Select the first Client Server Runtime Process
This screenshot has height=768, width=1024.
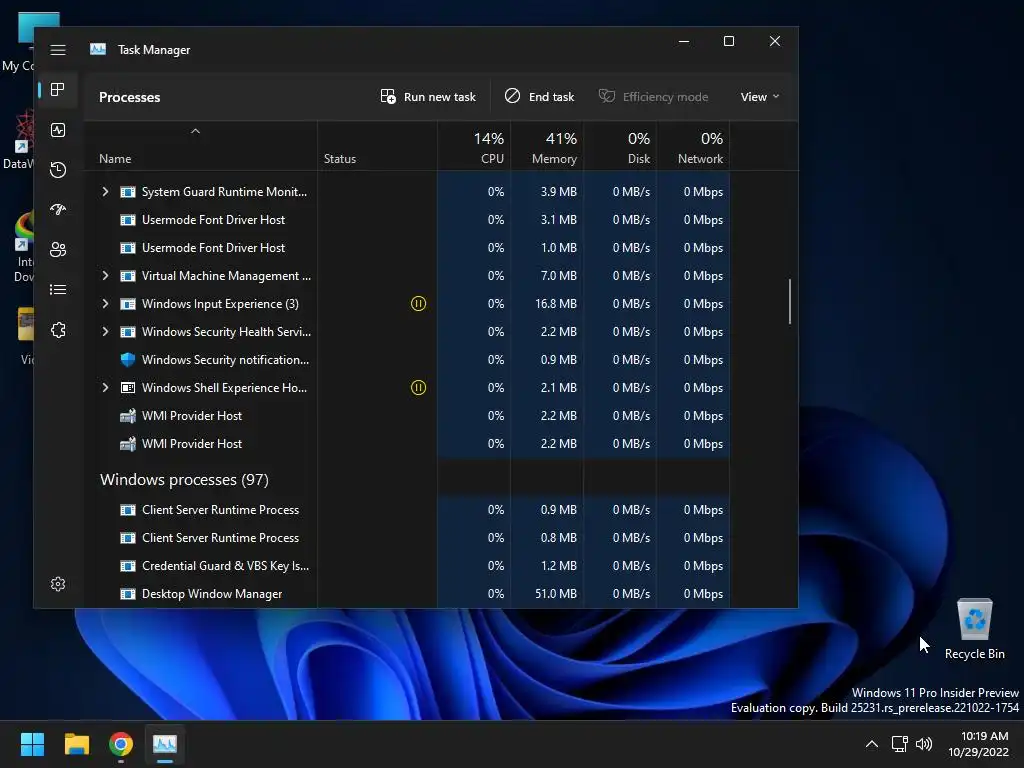(x=413, y=509)
